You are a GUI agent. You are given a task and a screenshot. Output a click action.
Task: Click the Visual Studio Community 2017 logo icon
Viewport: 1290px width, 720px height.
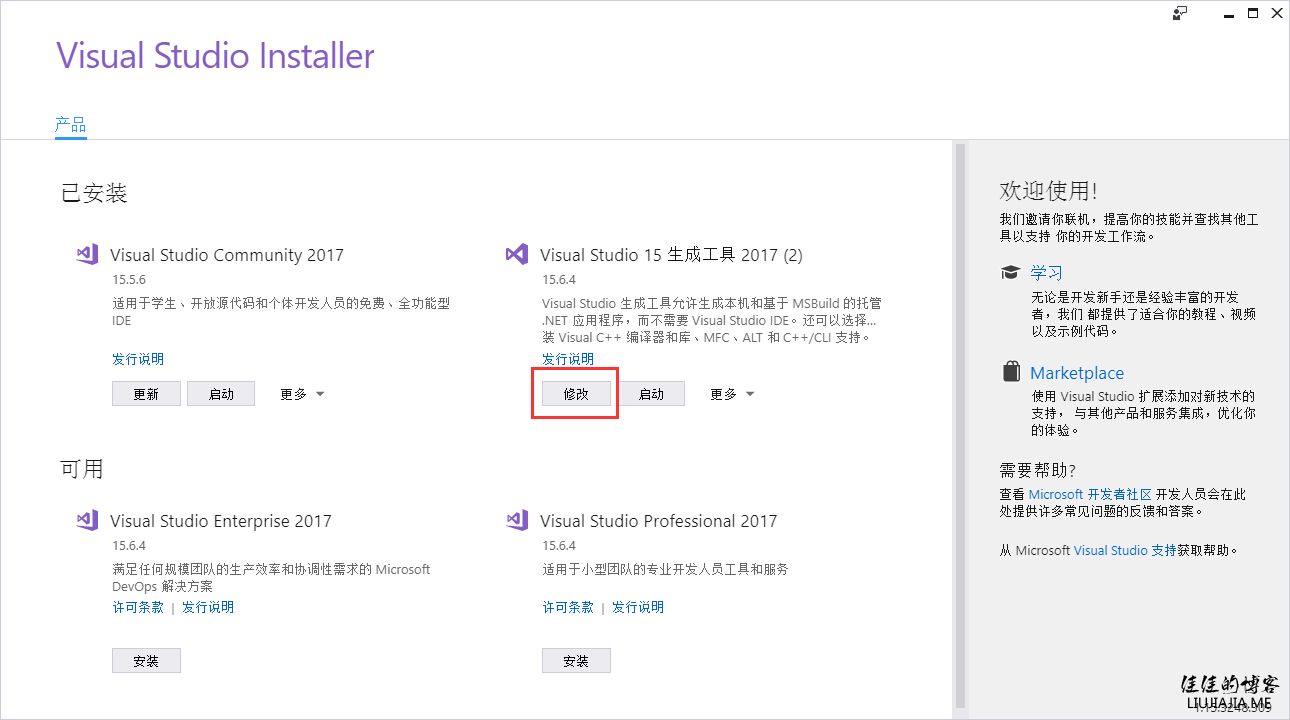87,254
